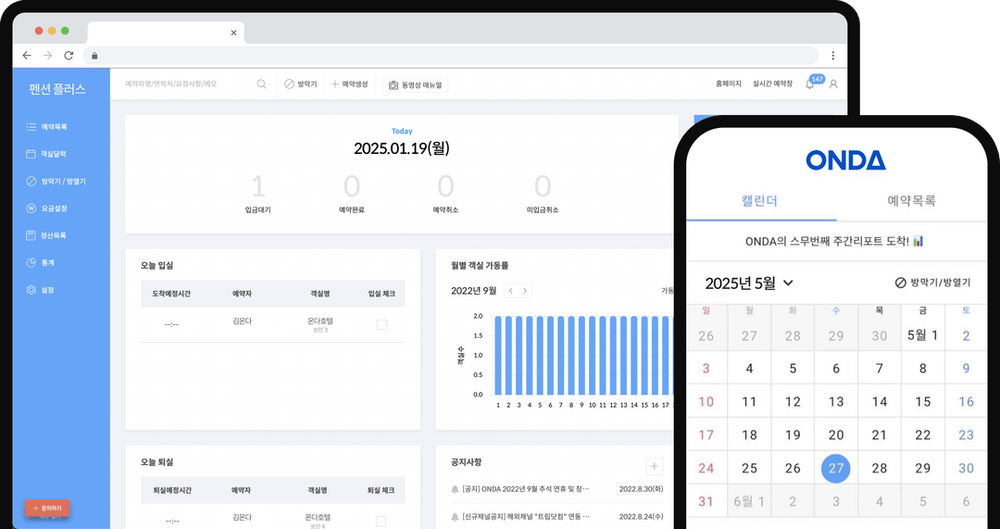
Task: Select 5월 1 on phone calendar
Action: pyautogui.click(x=922, y=336)
